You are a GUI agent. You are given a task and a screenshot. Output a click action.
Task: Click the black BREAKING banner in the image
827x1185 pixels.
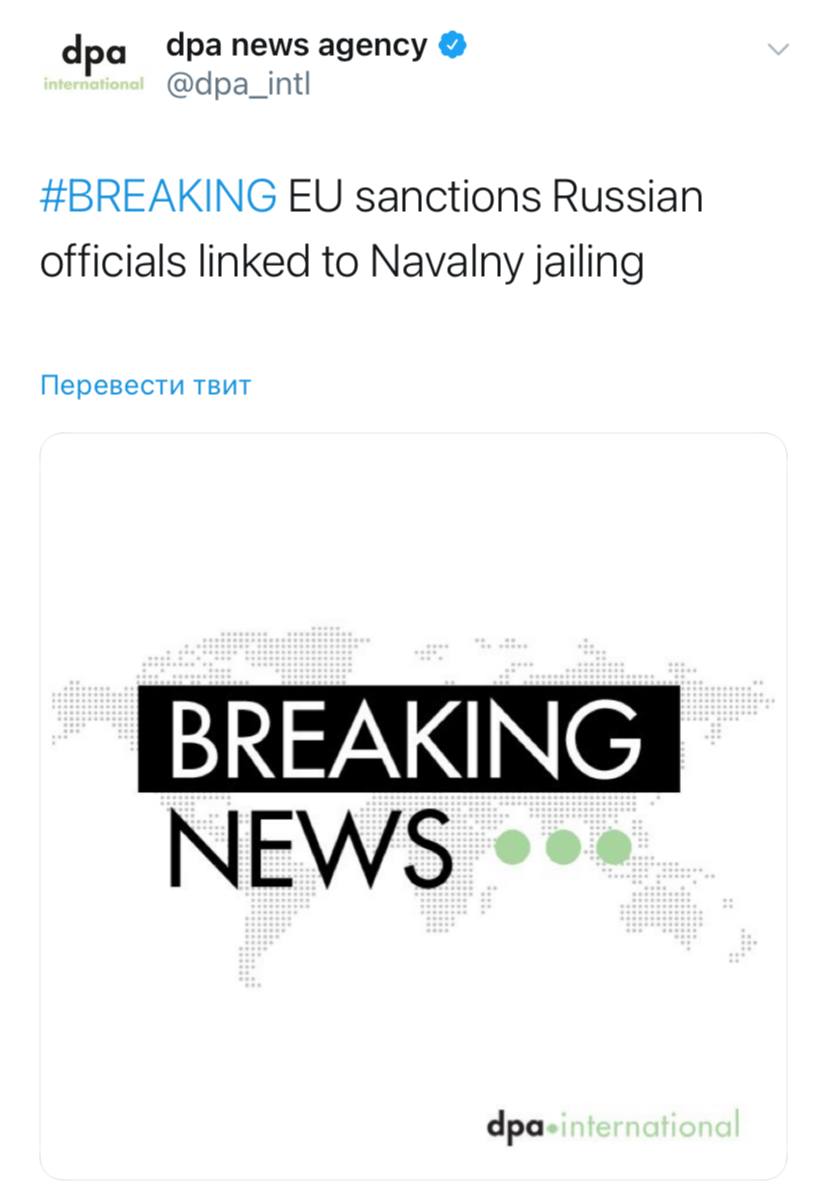point(408,738)
